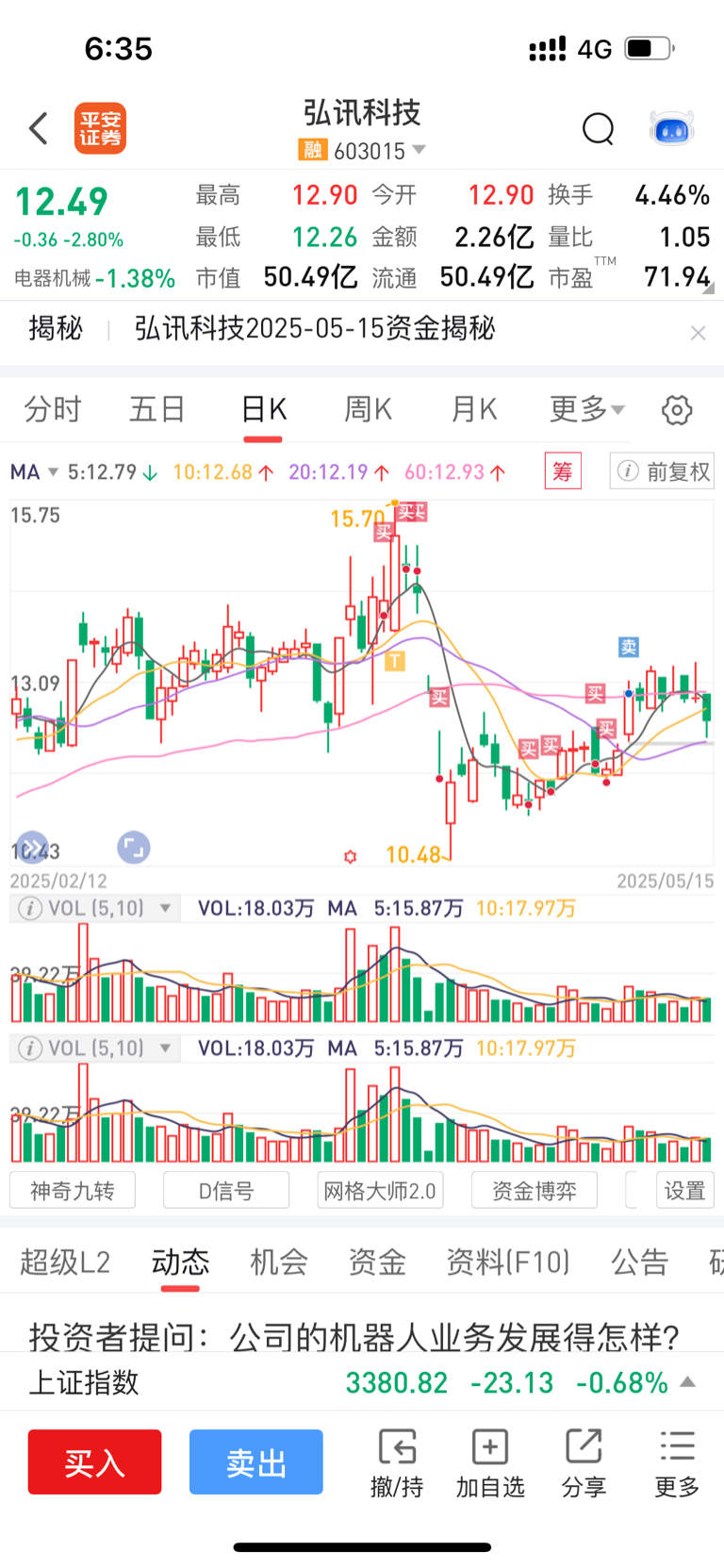Switch to 资金 tab
724x1568 pixels.
[377, 1262]
